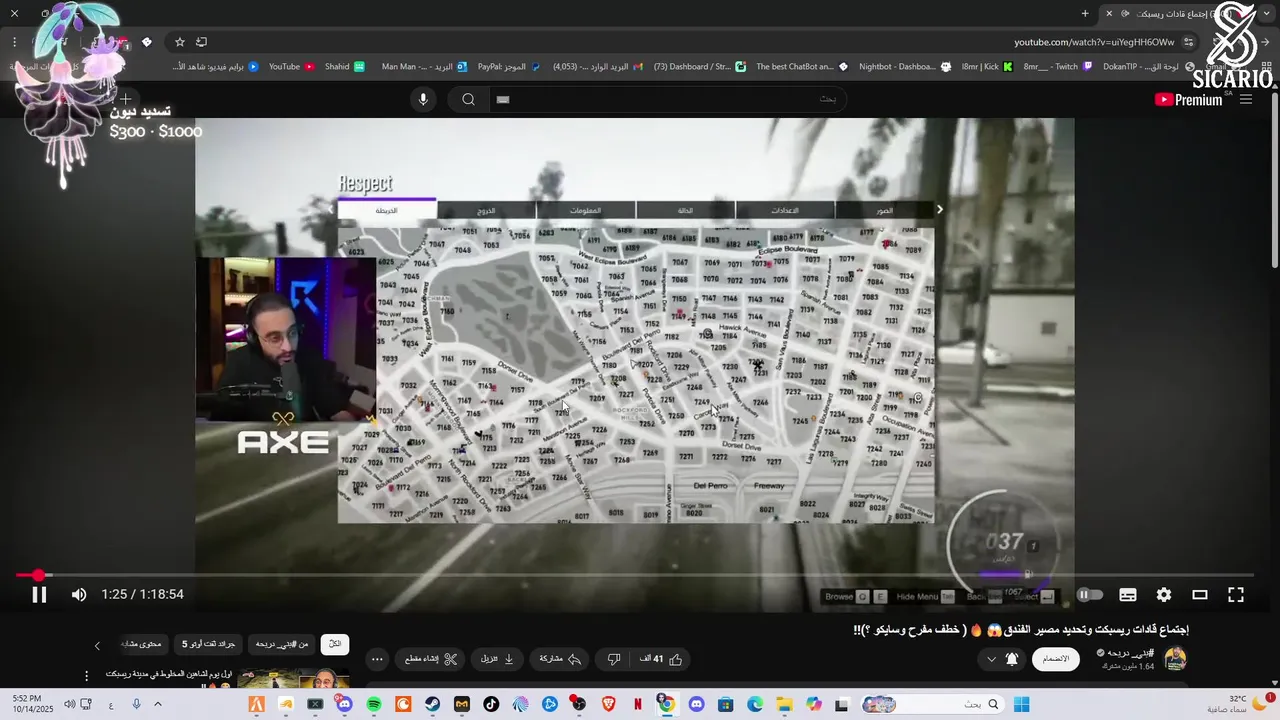
Task: Click the Create clip (إنشاء مقطع) button
Action: 431,659
